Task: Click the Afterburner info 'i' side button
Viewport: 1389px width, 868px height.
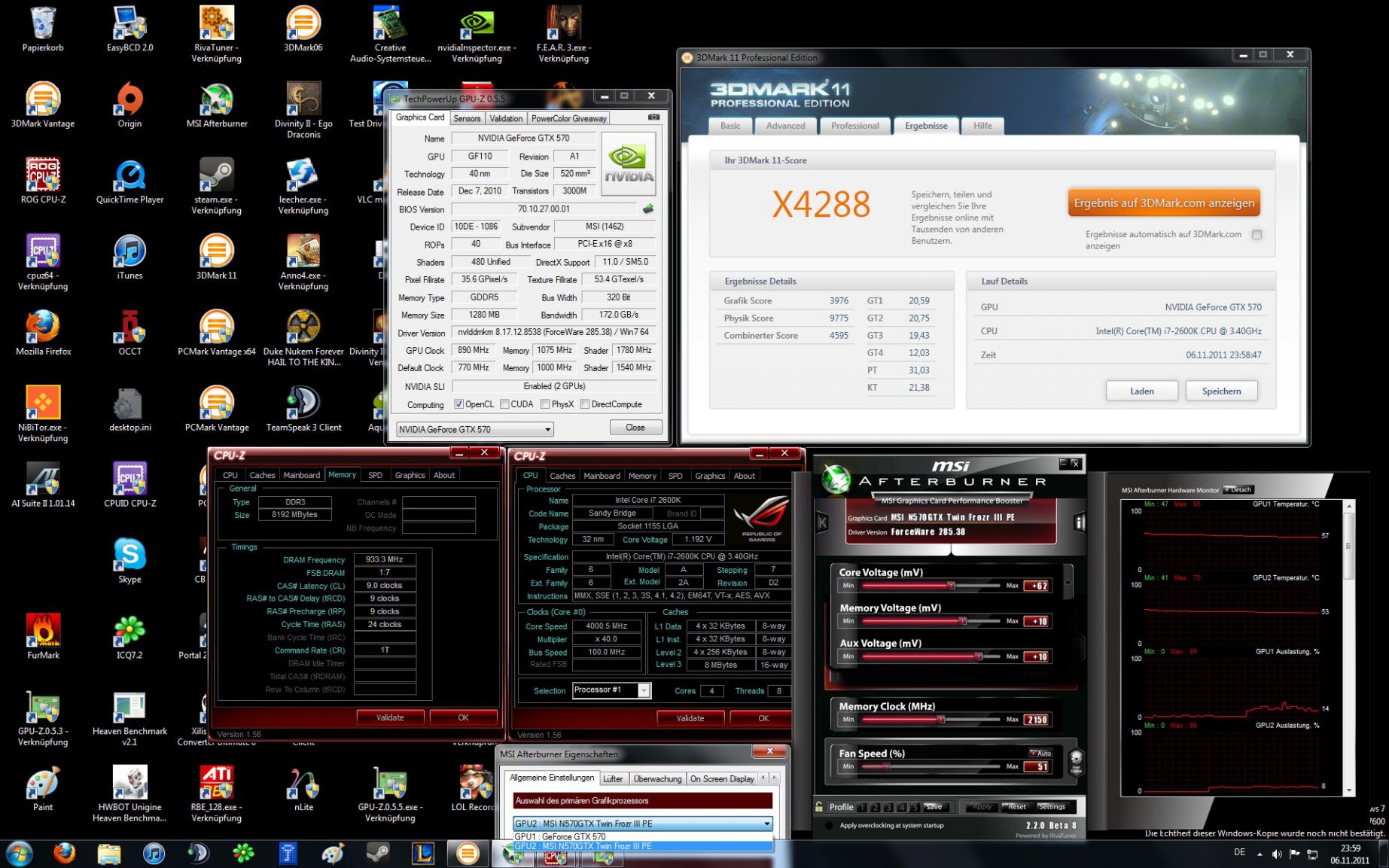Action: click(1078, 522)
